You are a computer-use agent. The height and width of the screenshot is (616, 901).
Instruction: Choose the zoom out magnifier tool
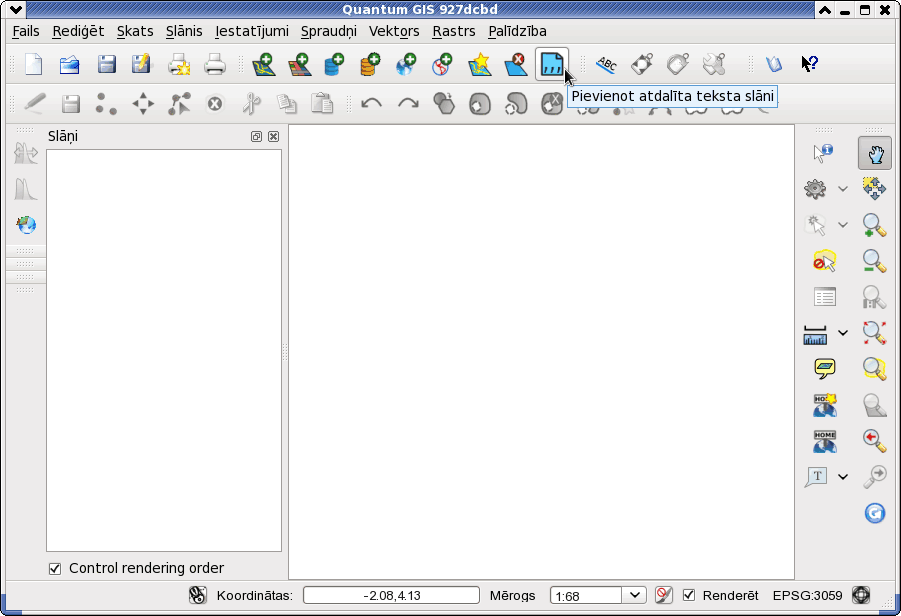tap(874, 261)
